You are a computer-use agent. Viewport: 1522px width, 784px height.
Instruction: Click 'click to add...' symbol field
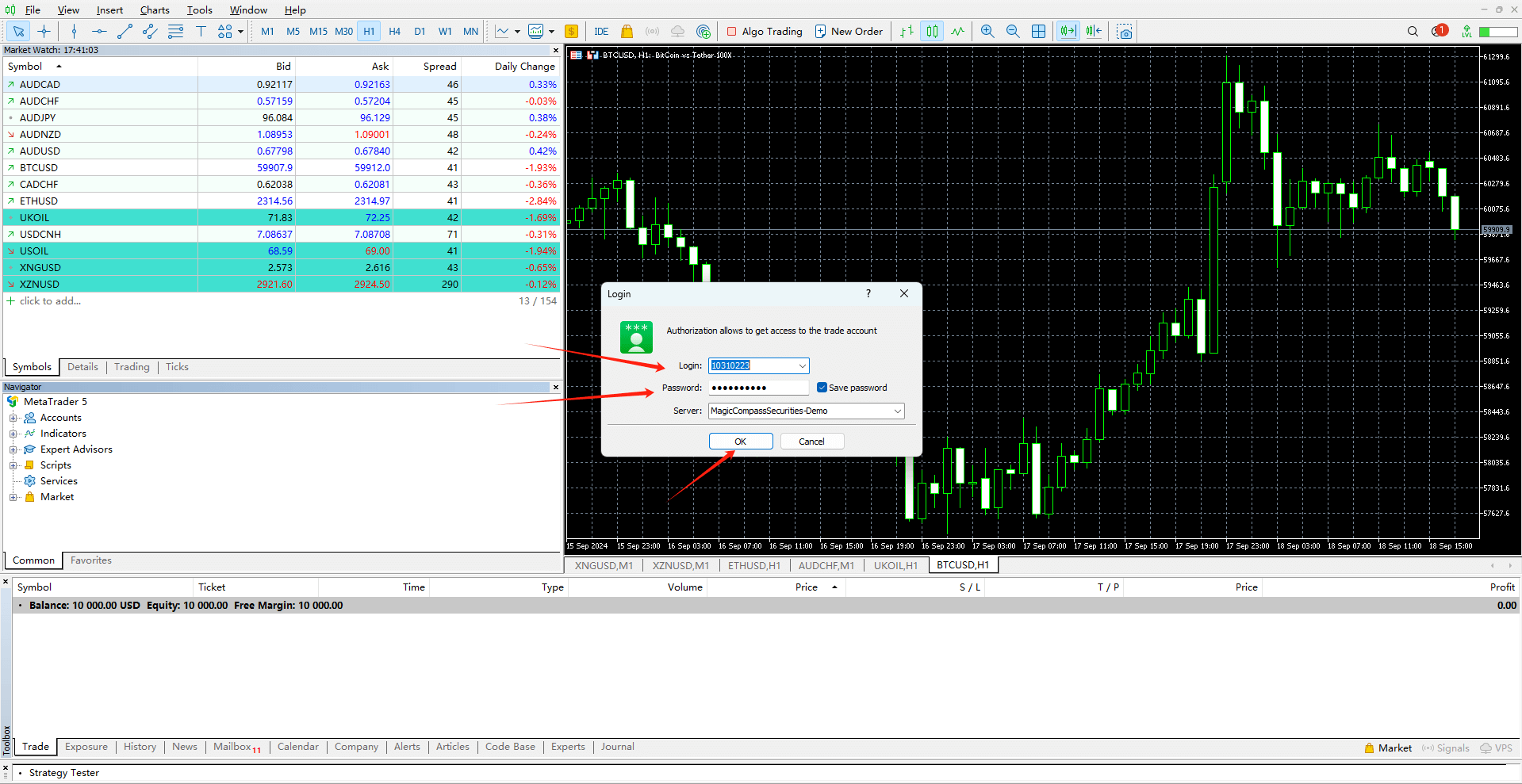(x=50, y=301)
